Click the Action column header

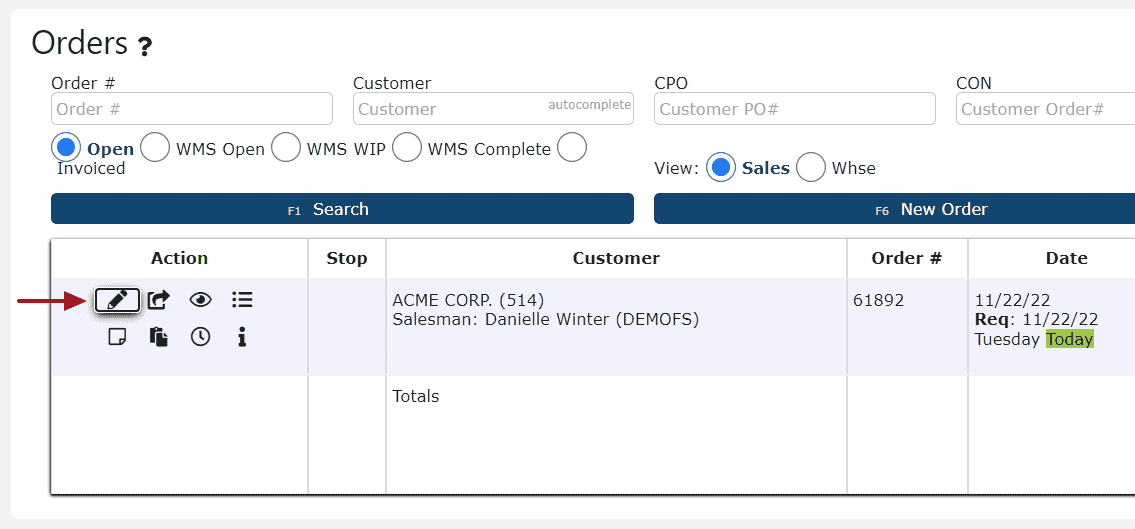click(x=180, y=258)
